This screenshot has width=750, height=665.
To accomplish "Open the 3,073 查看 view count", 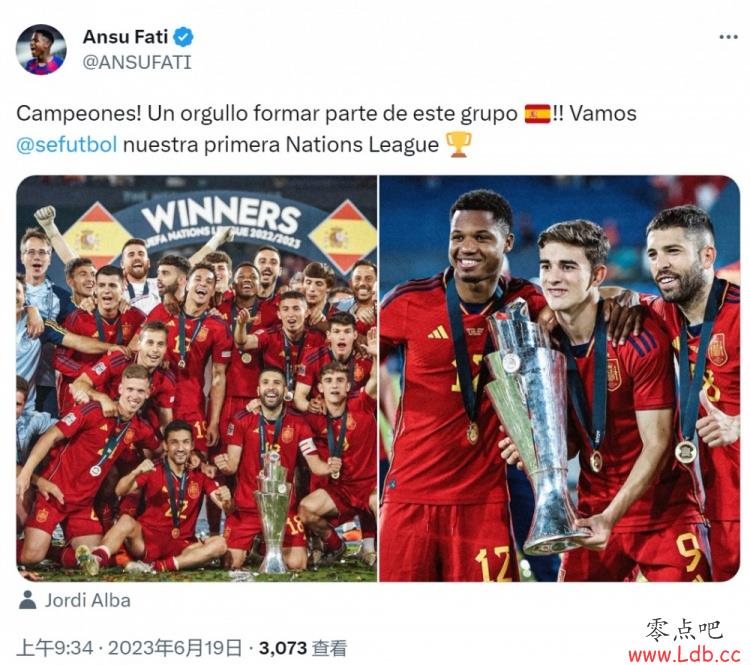I will [x=303, y=648].
